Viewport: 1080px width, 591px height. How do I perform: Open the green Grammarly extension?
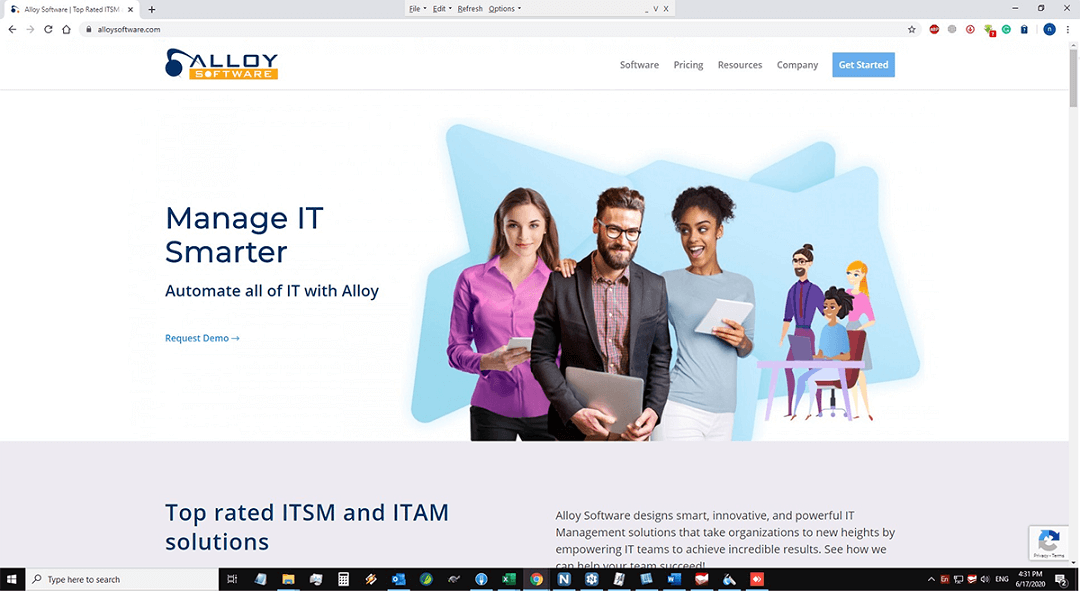(x=1006, y=29)
